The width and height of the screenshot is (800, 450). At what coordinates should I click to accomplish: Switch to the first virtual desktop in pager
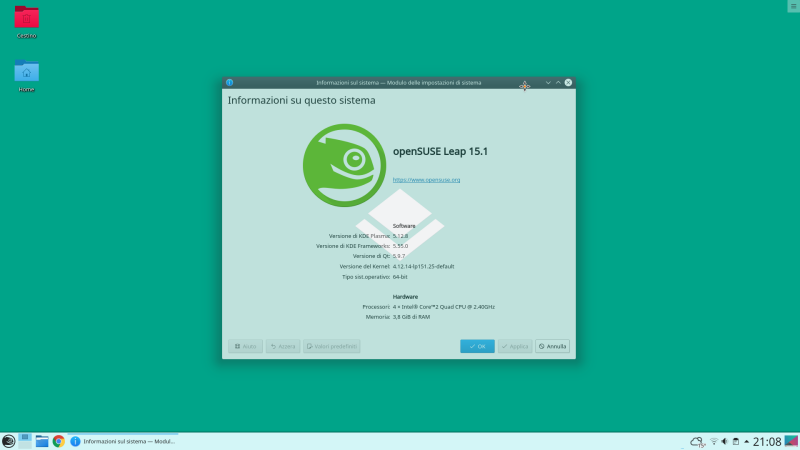tap(24, 437)
